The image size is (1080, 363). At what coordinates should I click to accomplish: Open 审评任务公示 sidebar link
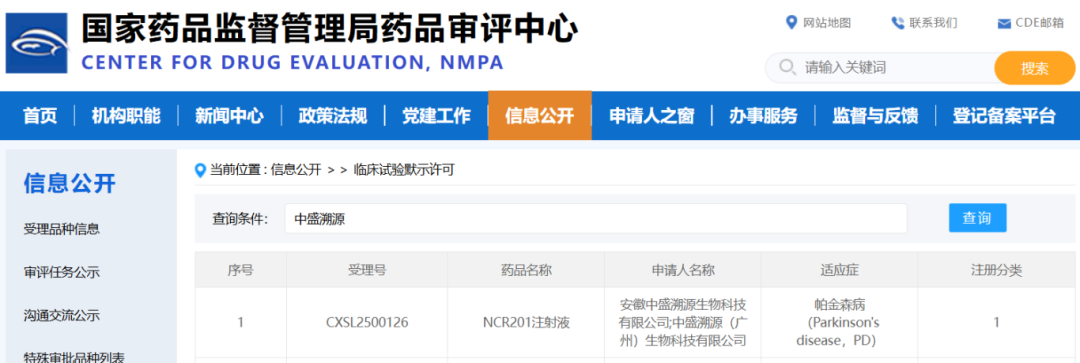pyautogui.click(x=61, y=273)
